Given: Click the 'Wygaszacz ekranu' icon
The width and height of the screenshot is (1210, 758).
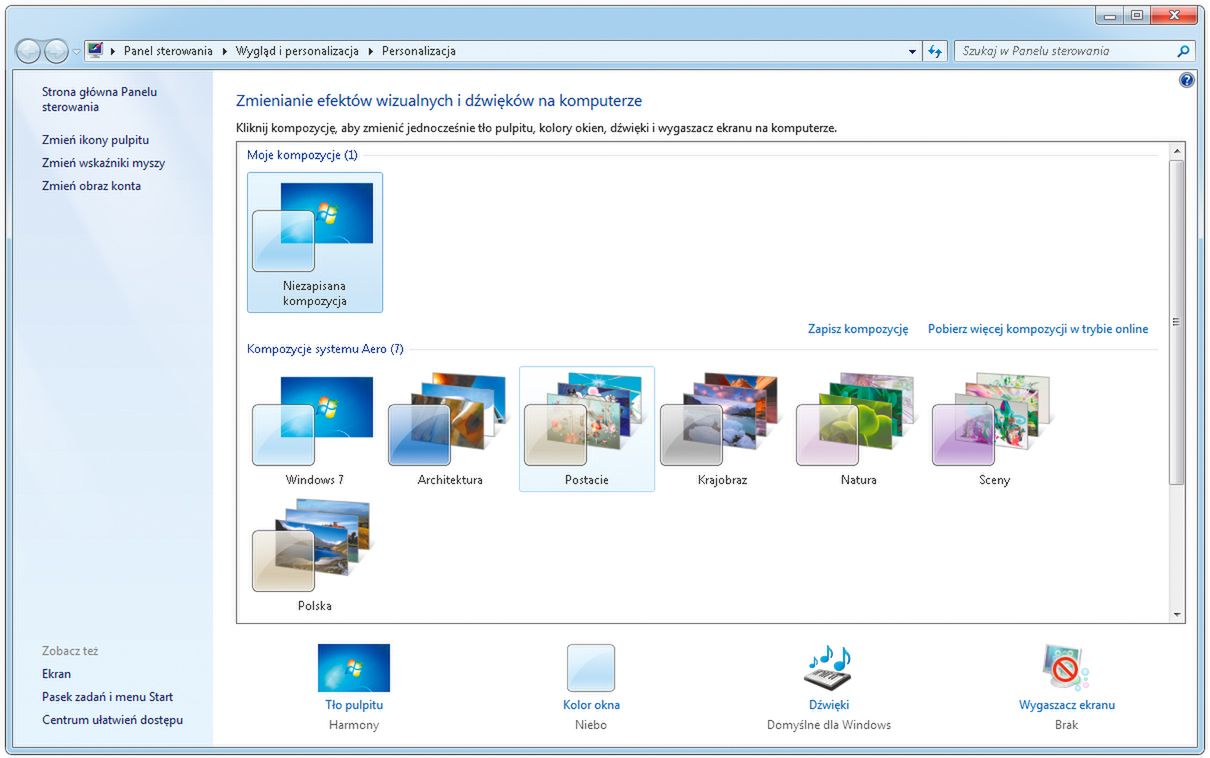Looking at the screenshot, I should pos(1065,668).
